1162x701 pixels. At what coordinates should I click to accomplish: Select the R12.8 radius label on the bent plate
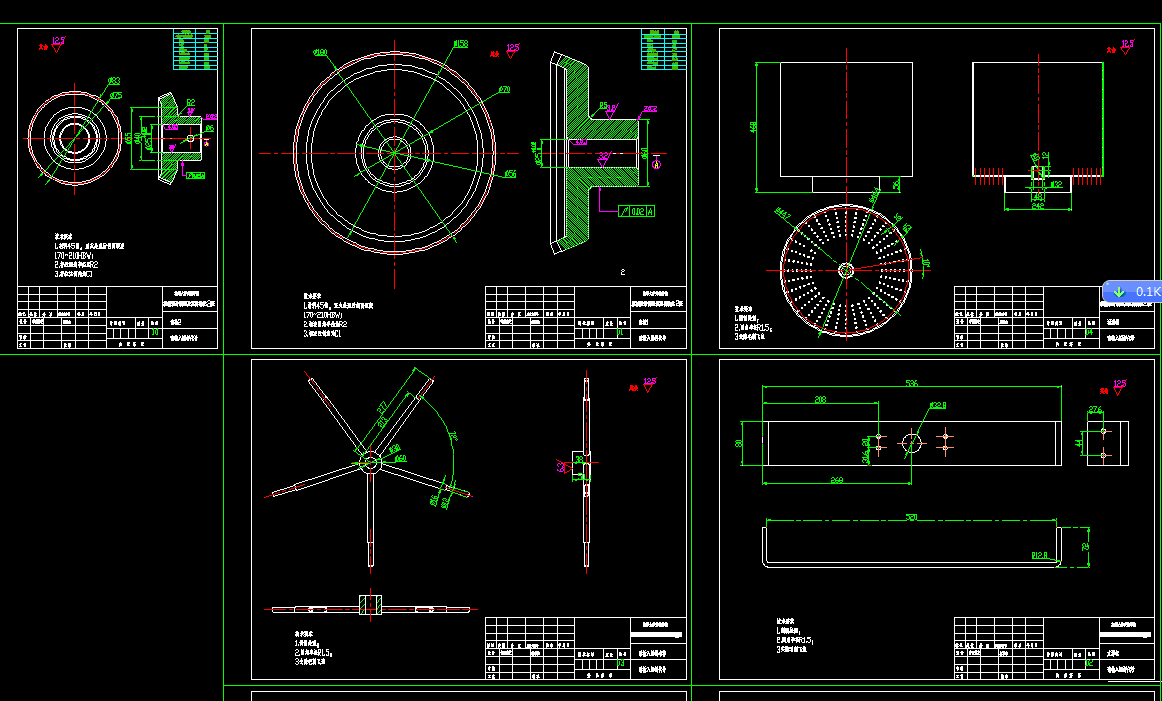point(1040,554)
